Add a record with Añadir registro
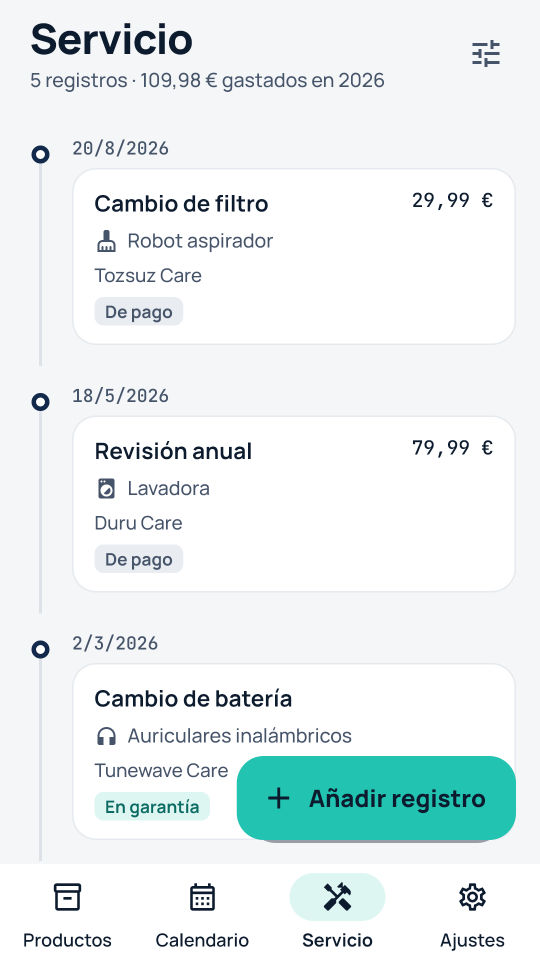This screenshot has height=960, width=540. coord(377,798)
